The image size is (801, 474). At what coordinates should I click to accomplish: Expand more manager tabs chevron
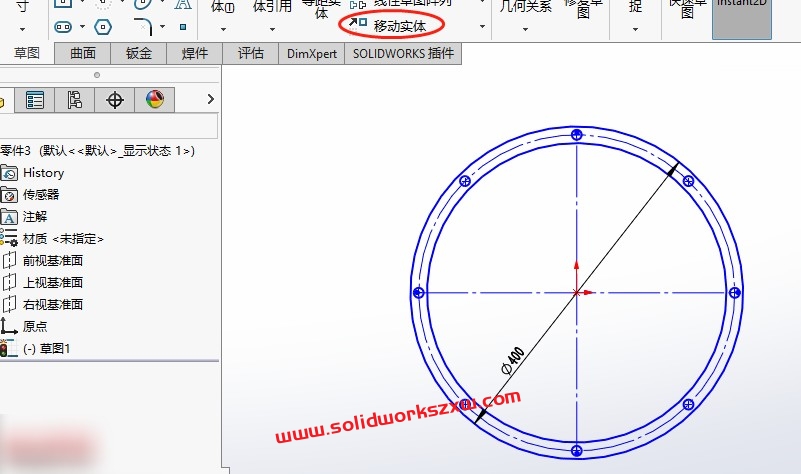(x=210, y=99)
